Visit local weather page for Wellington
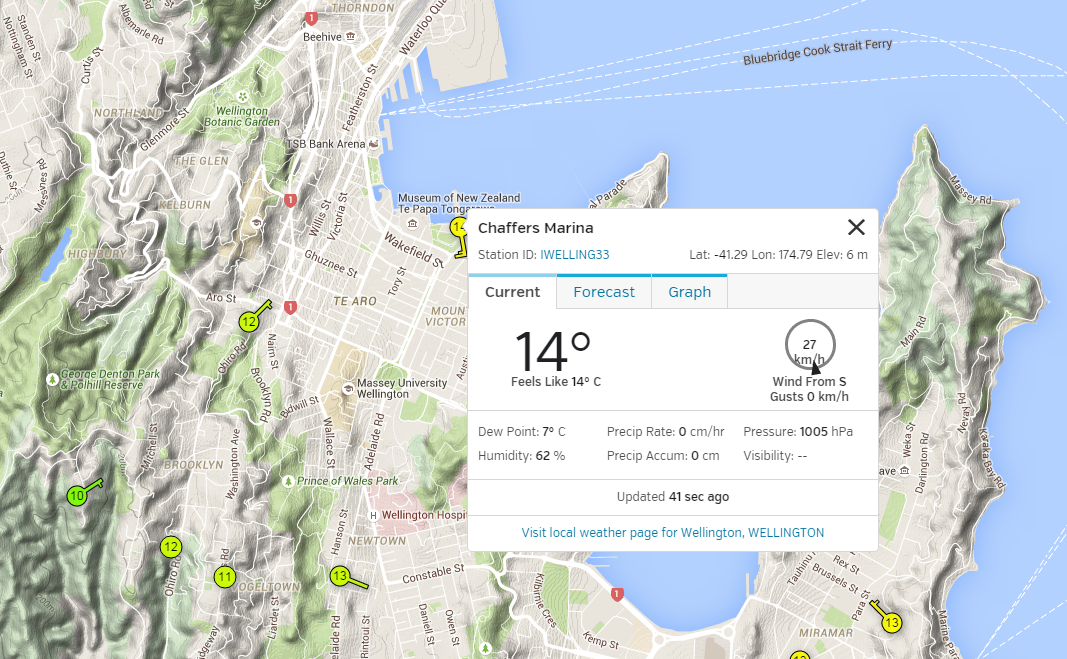 tap(672, 532)
